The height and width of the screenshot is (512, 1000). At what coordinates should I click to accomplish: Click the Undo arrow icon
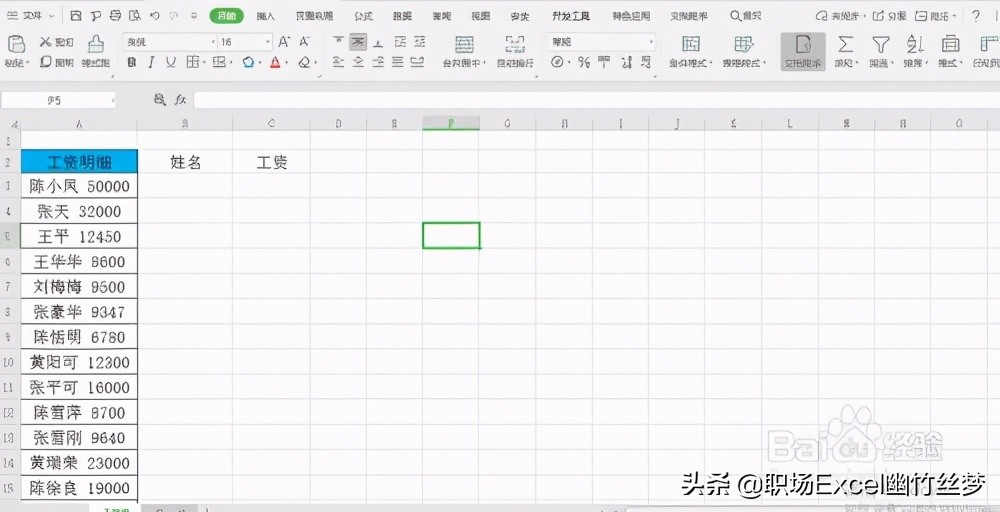point(155,15)
